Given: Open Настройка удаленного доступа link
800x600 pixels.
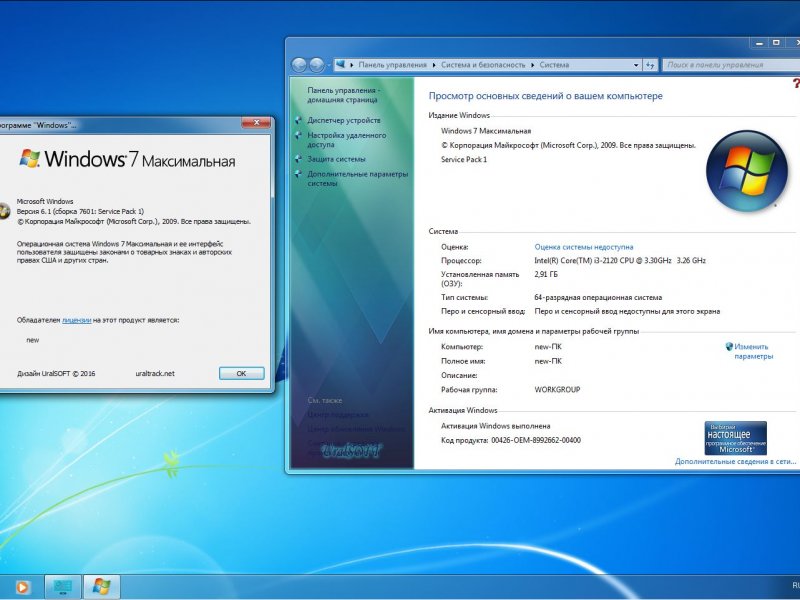Looking at the screenshot, I should pyautogui.click(x=346, y=140).
